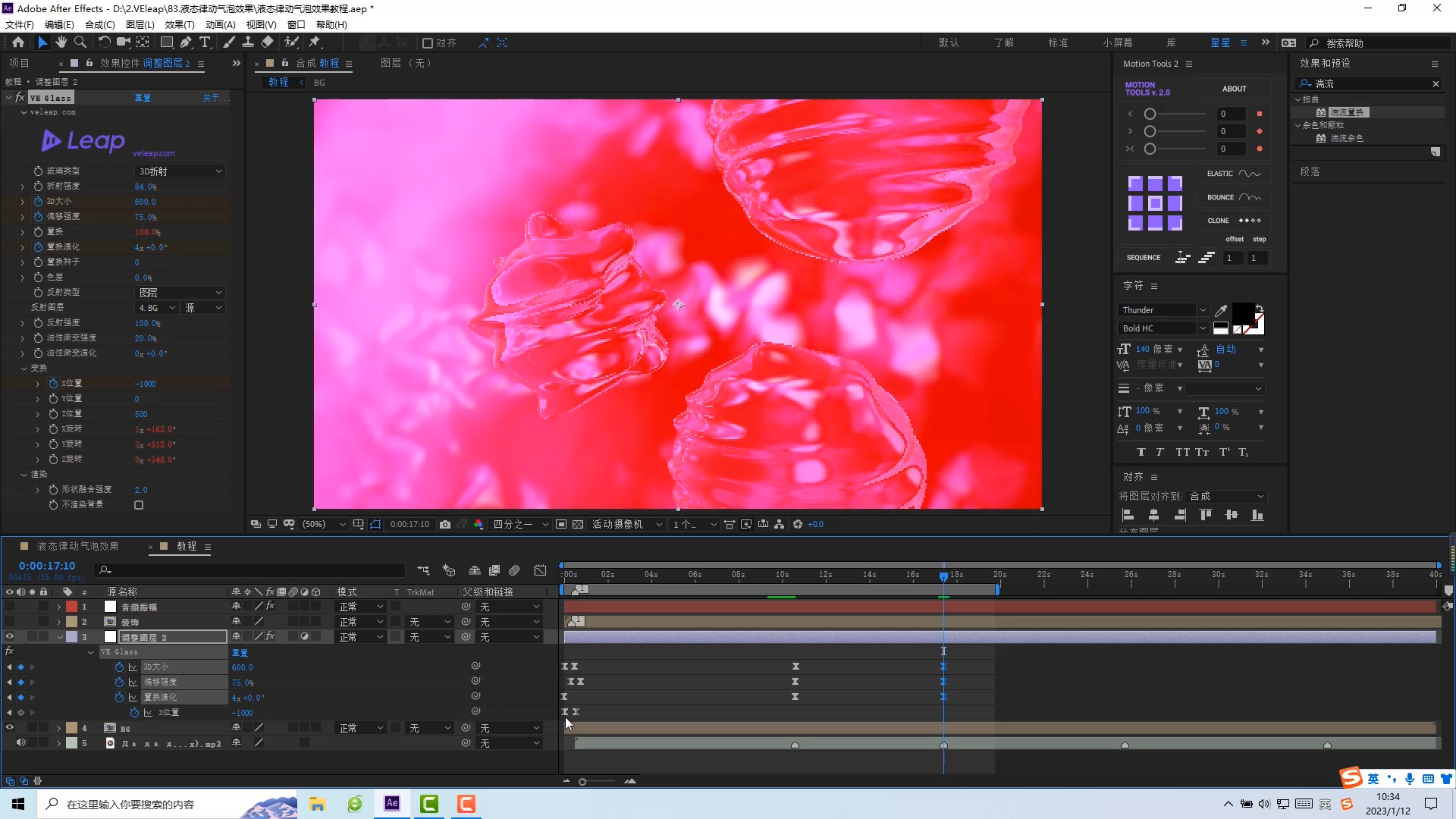Click the black fill color swatch in Character panel
Image resolution: width=1456 pixels, height=819 pixels.
point(1243,313)
